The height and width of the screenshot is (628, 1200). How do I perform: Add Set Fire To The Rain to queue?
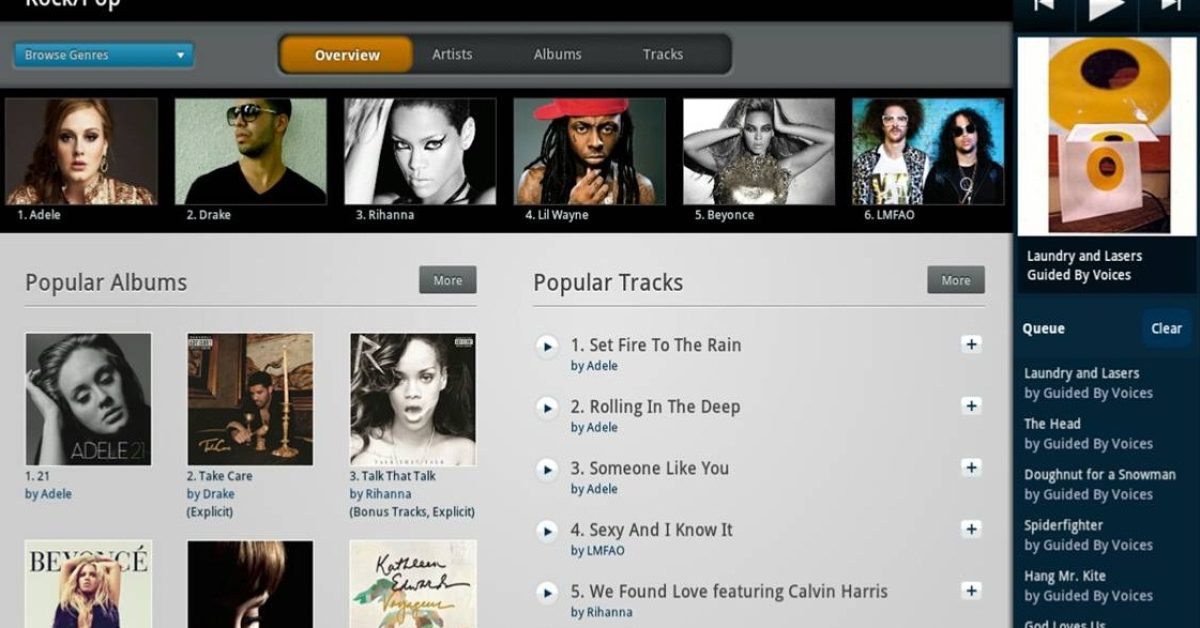(971, 344)
